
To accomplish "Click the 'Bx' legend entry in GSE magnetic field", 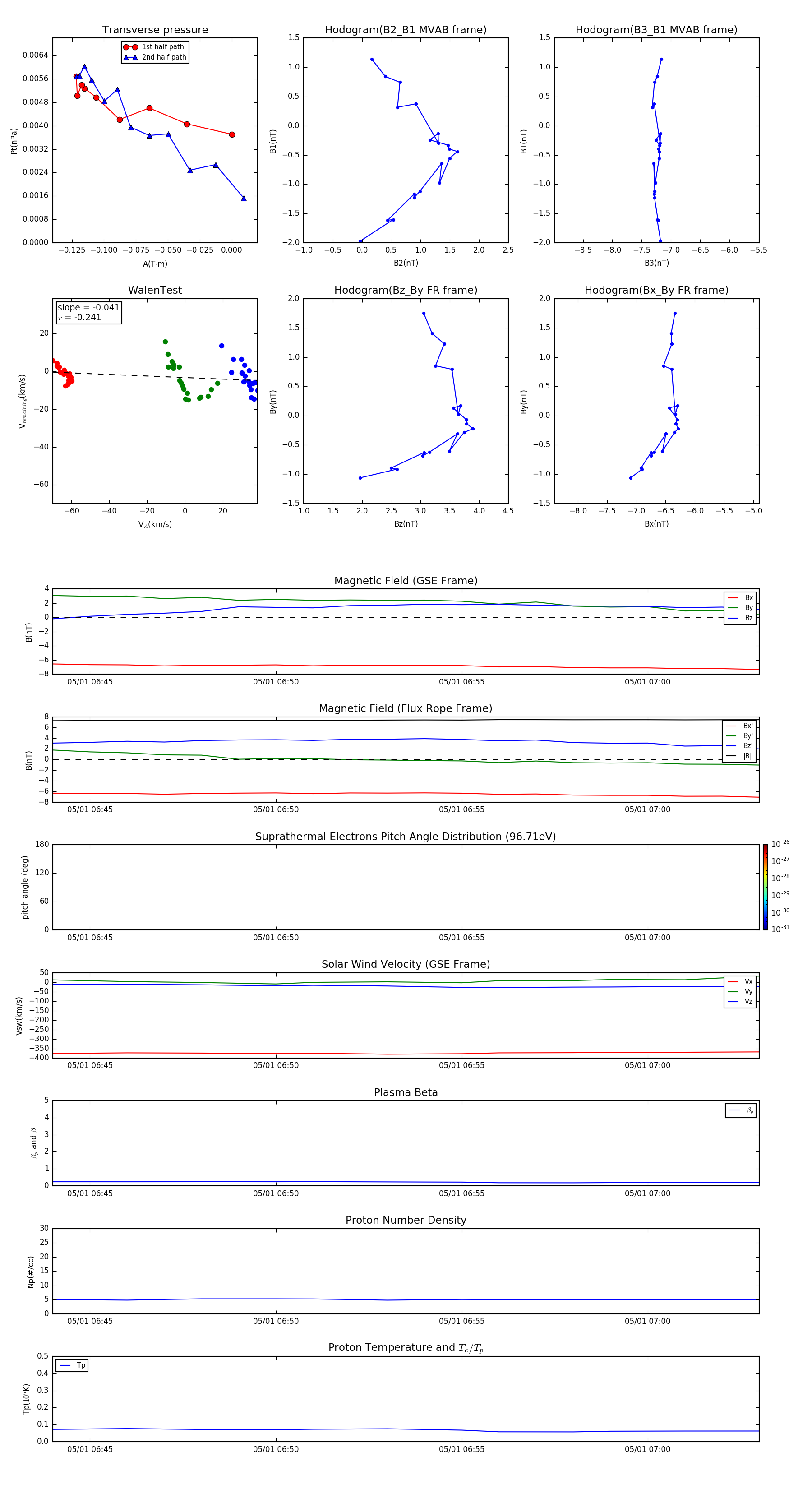I will (x=741, y=598).
